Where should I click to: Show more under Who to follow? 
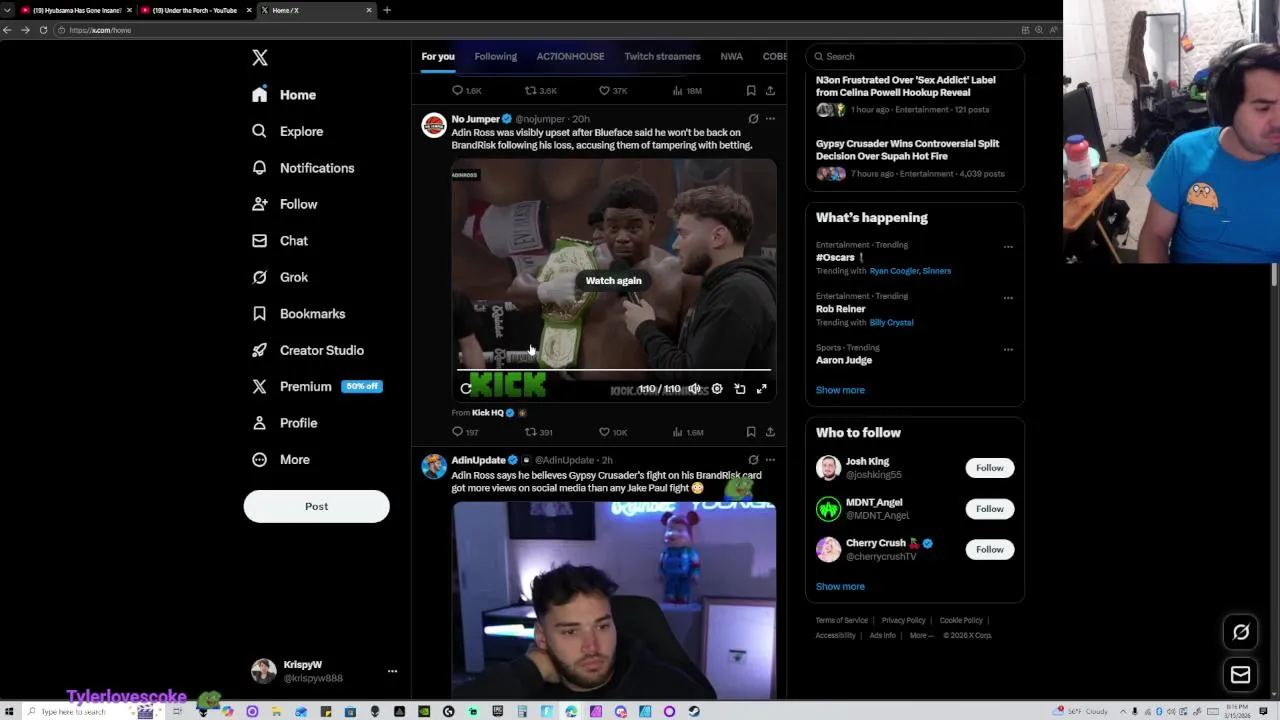click(840, 587)
